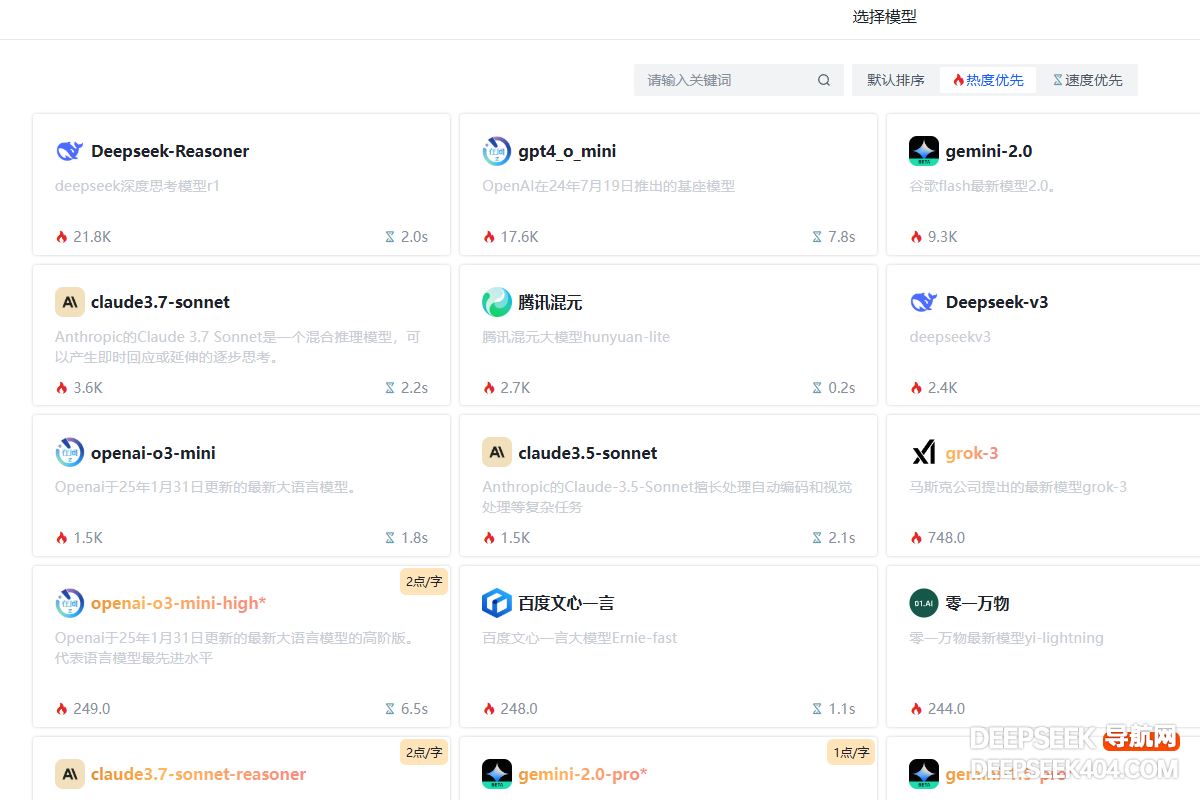Screen dimensions: 1200x800
Task: Click description 'OpenAI在24年7月19日推出的基座模型'
Action: coord(608,186)
